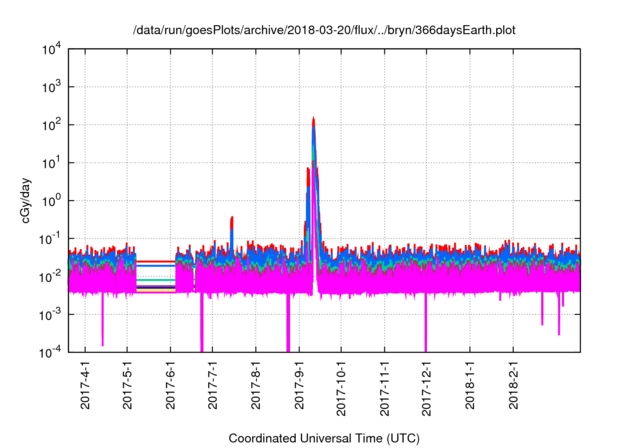Click the 10^-4 y-axis tick label
The height and width of the screenshot is (448, 640).
(51, 352)
